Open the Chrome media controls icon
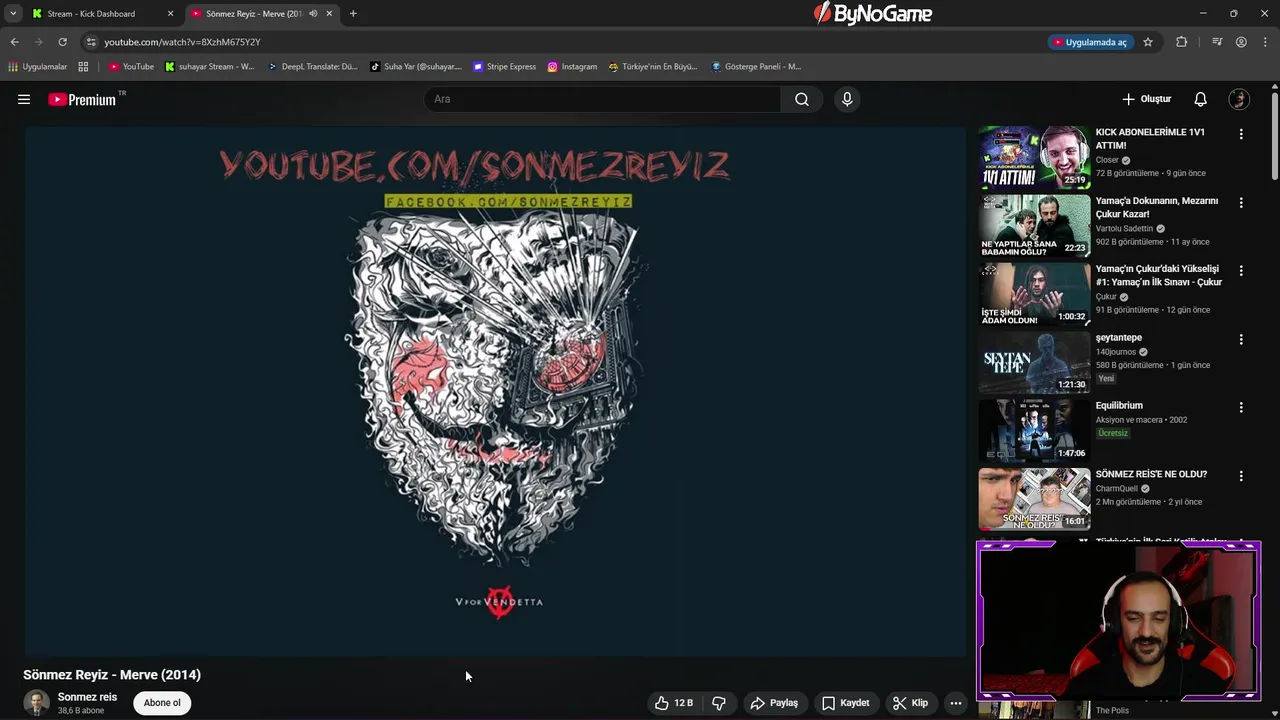 (1217, 42)
